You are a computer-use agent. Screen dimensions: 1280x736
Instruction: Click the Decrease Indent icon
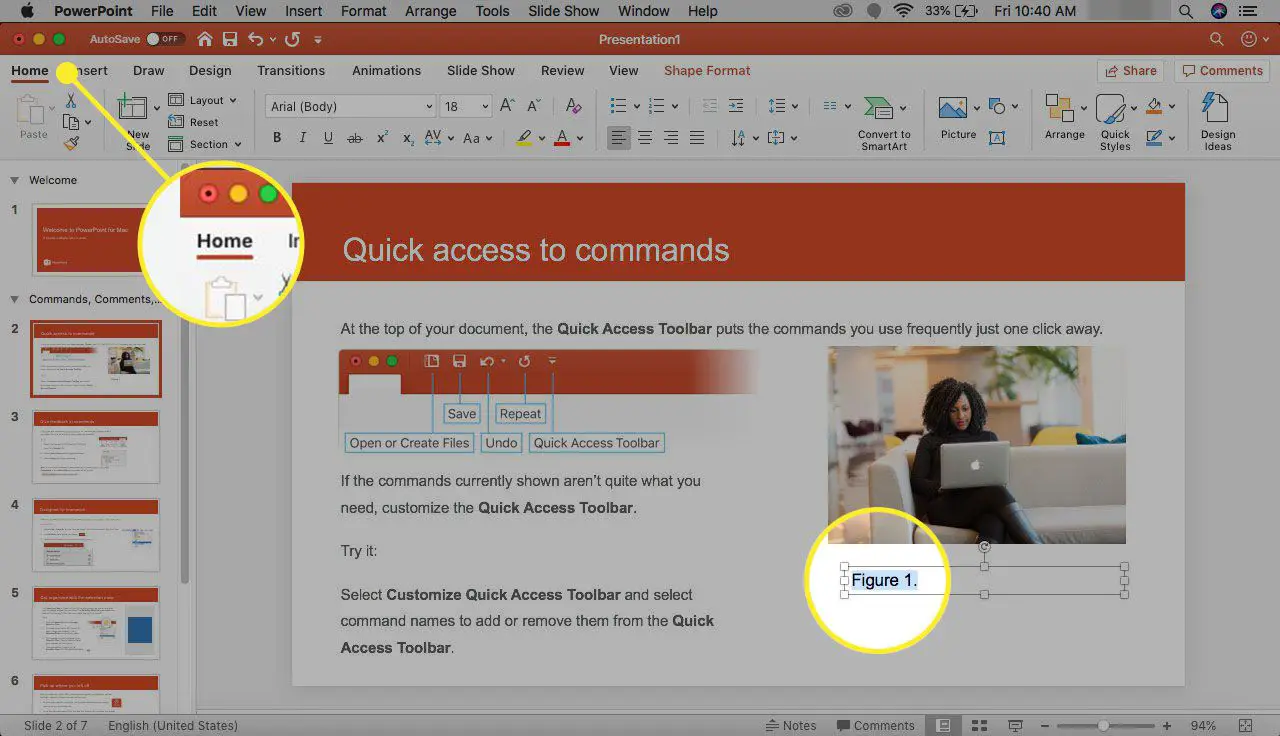click(x=710, y=106)
